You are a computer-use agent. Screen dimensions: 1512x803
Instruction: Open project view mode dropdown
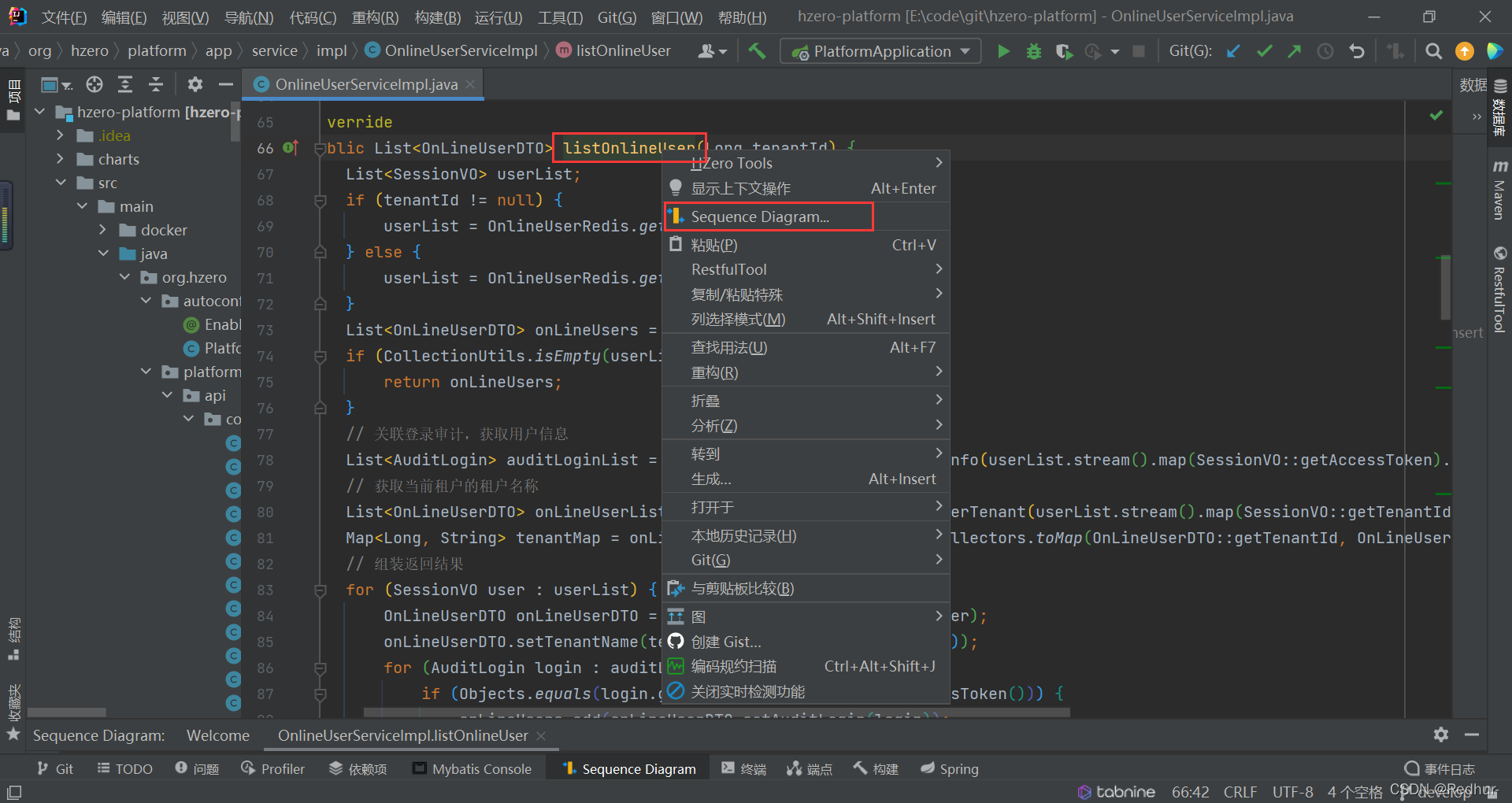click(57, 84)
